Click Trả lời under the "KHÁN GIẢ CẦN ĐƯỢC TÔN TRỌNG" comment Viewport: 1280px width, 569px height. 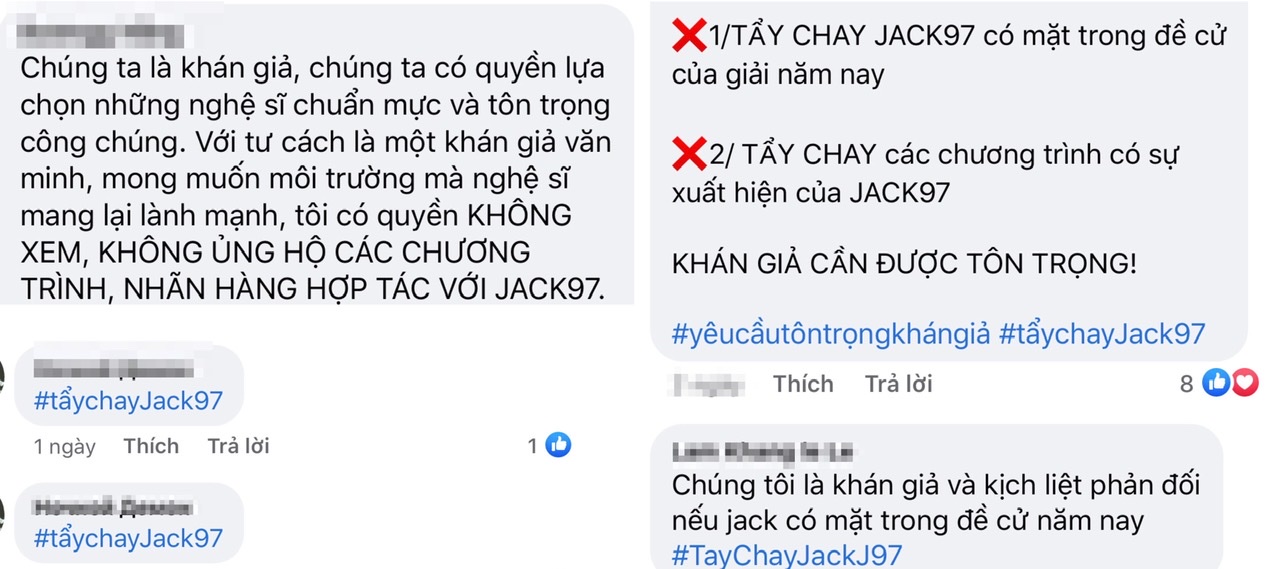tap(898, 384)
